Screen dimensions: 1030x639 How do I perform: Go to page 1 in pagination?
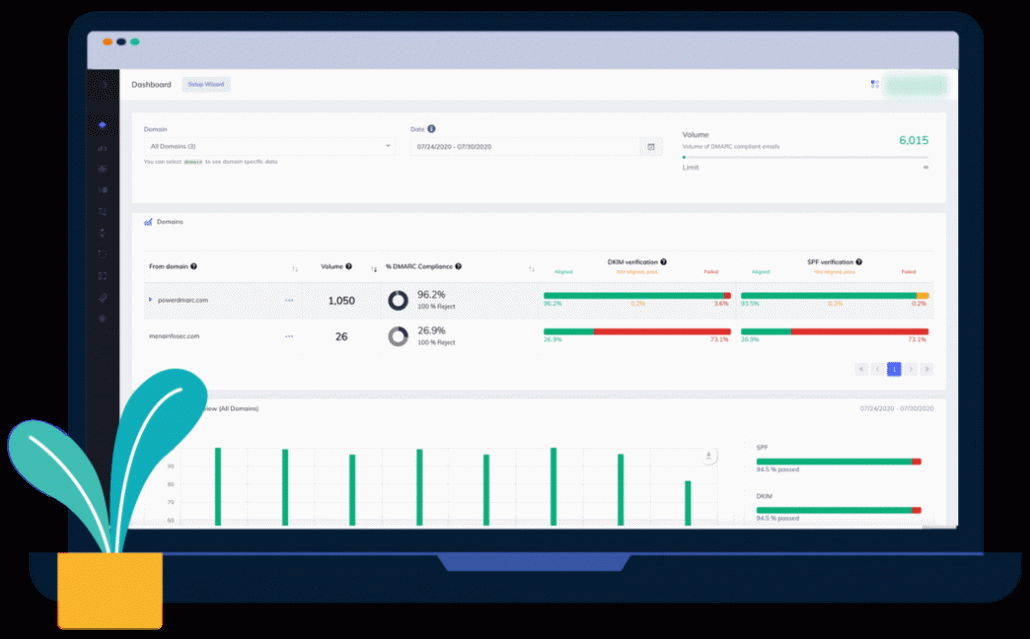894,369
